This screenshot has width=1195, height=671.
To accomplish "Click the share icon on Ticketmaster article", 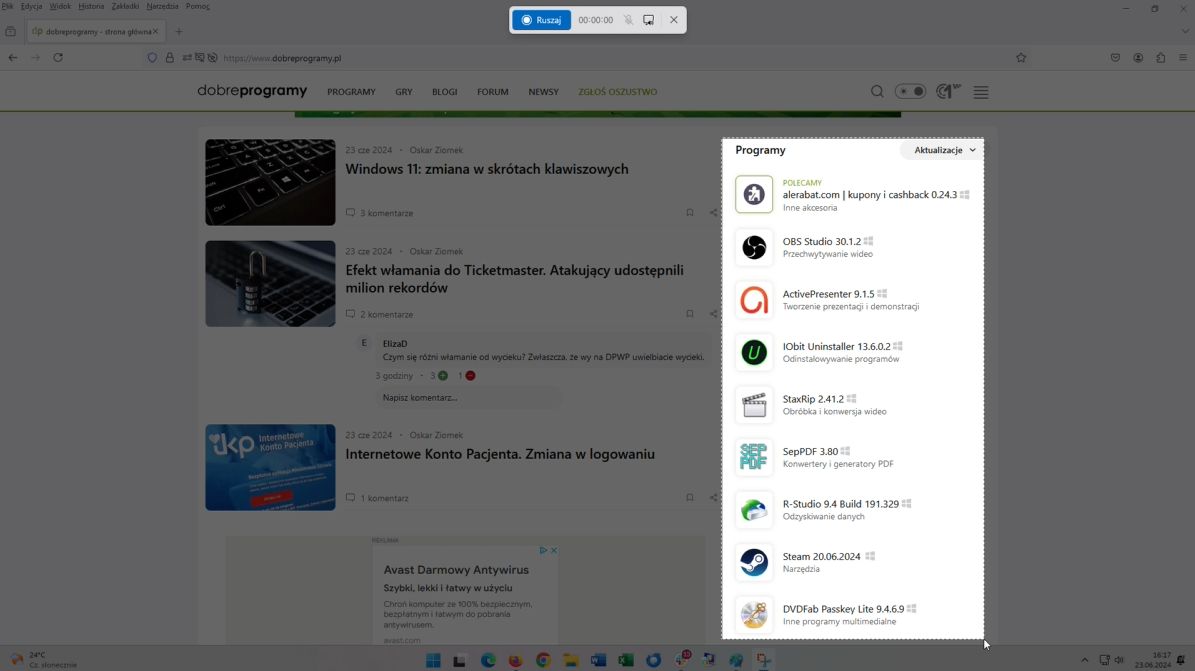I will pos(712,313).
